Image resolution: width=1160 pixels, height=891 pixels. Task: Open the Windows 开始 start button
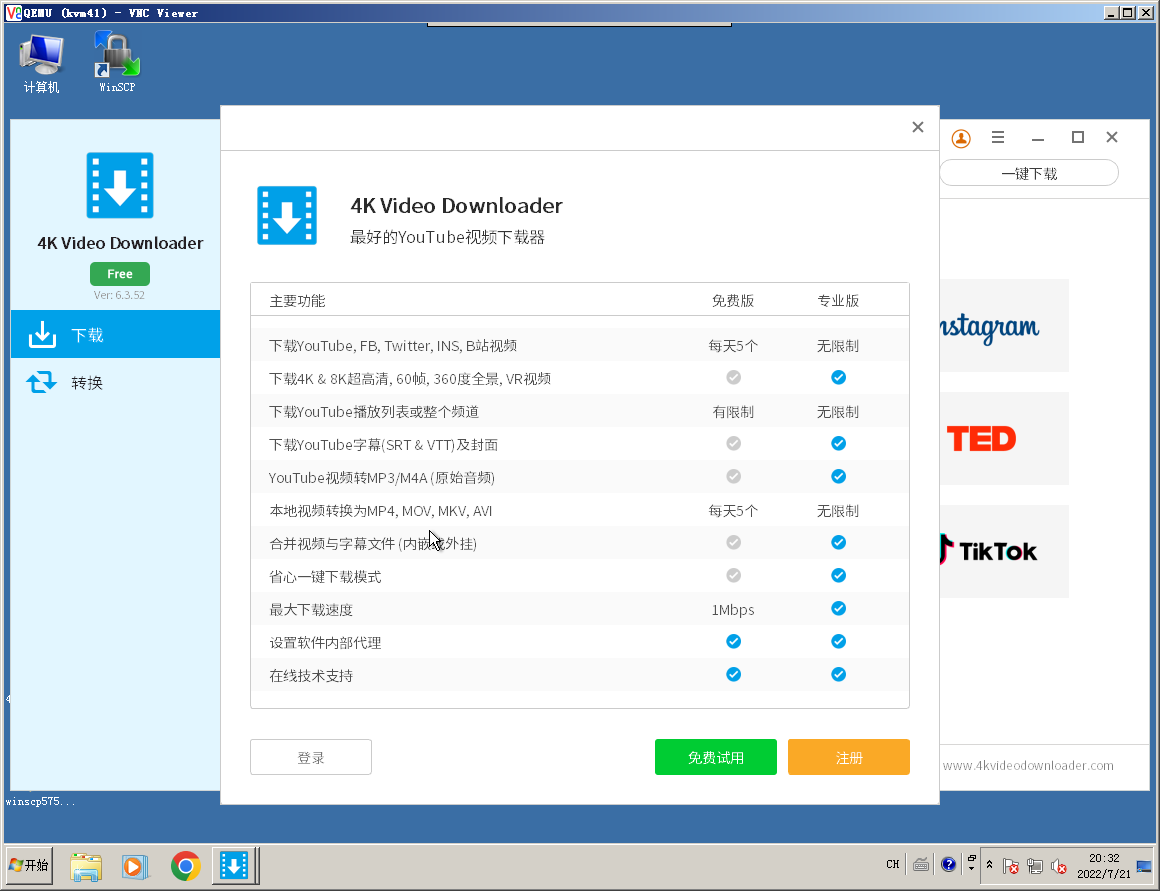[x=30, y=865]
